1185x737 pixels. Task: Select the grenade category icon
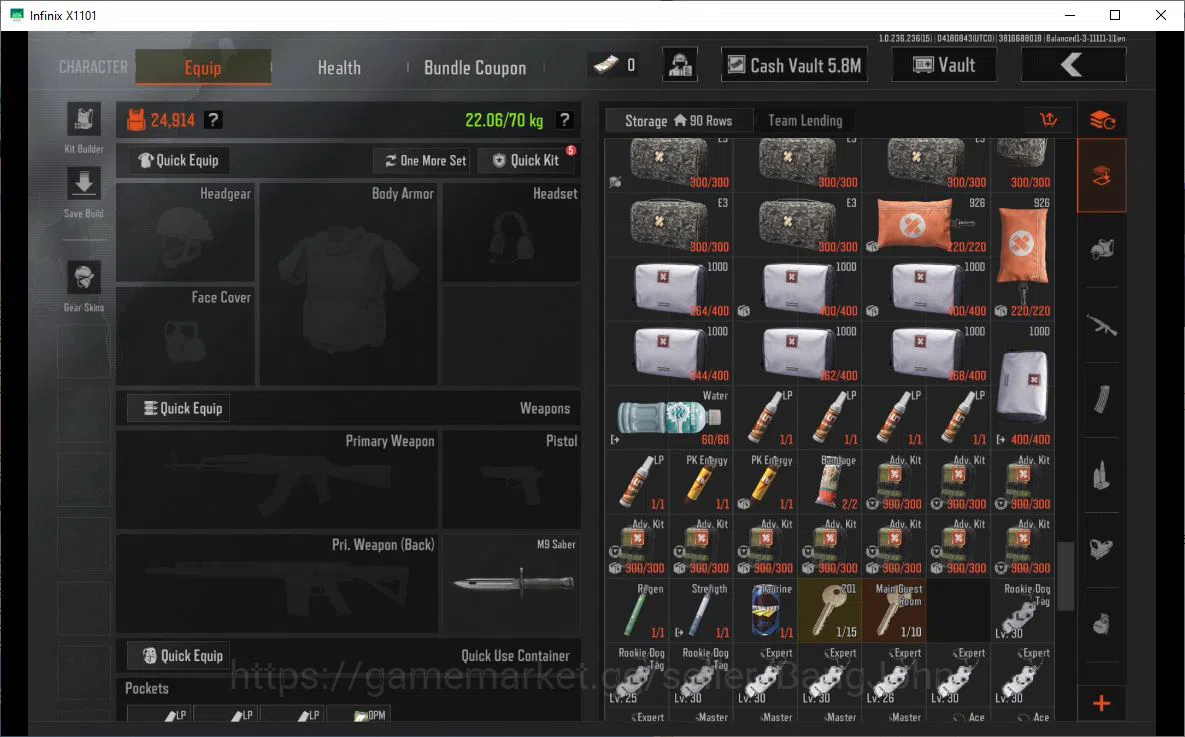tap(1102, 624)
